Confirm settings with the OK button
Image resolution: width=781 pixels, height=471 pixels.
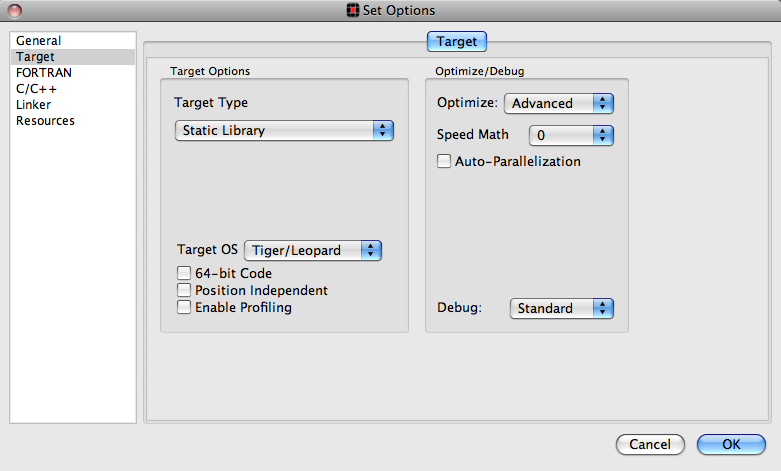click(731, 444)
